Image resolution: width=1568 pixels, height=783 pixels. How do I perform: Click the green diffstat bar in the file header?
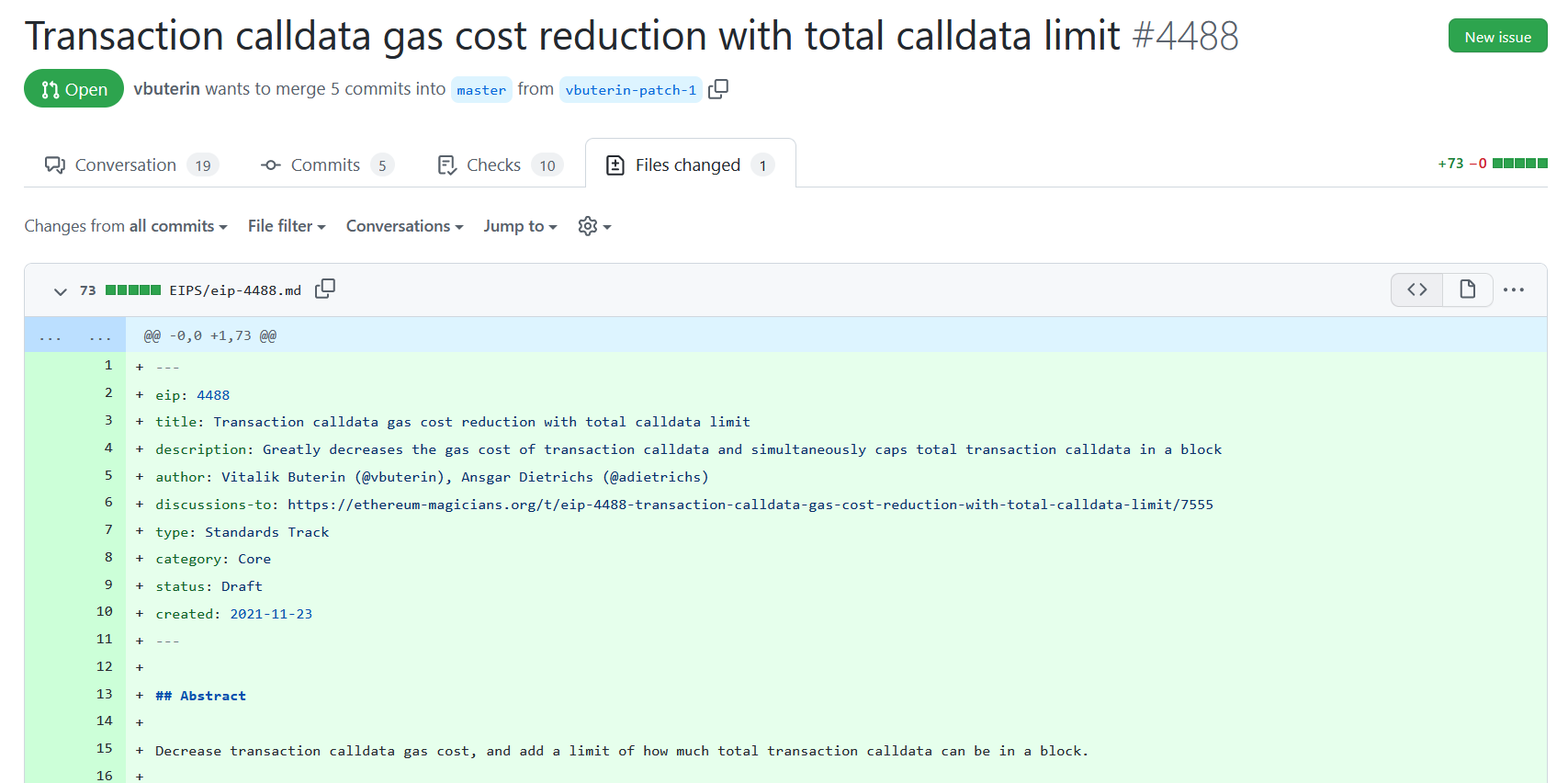click(x=133, y=290)
